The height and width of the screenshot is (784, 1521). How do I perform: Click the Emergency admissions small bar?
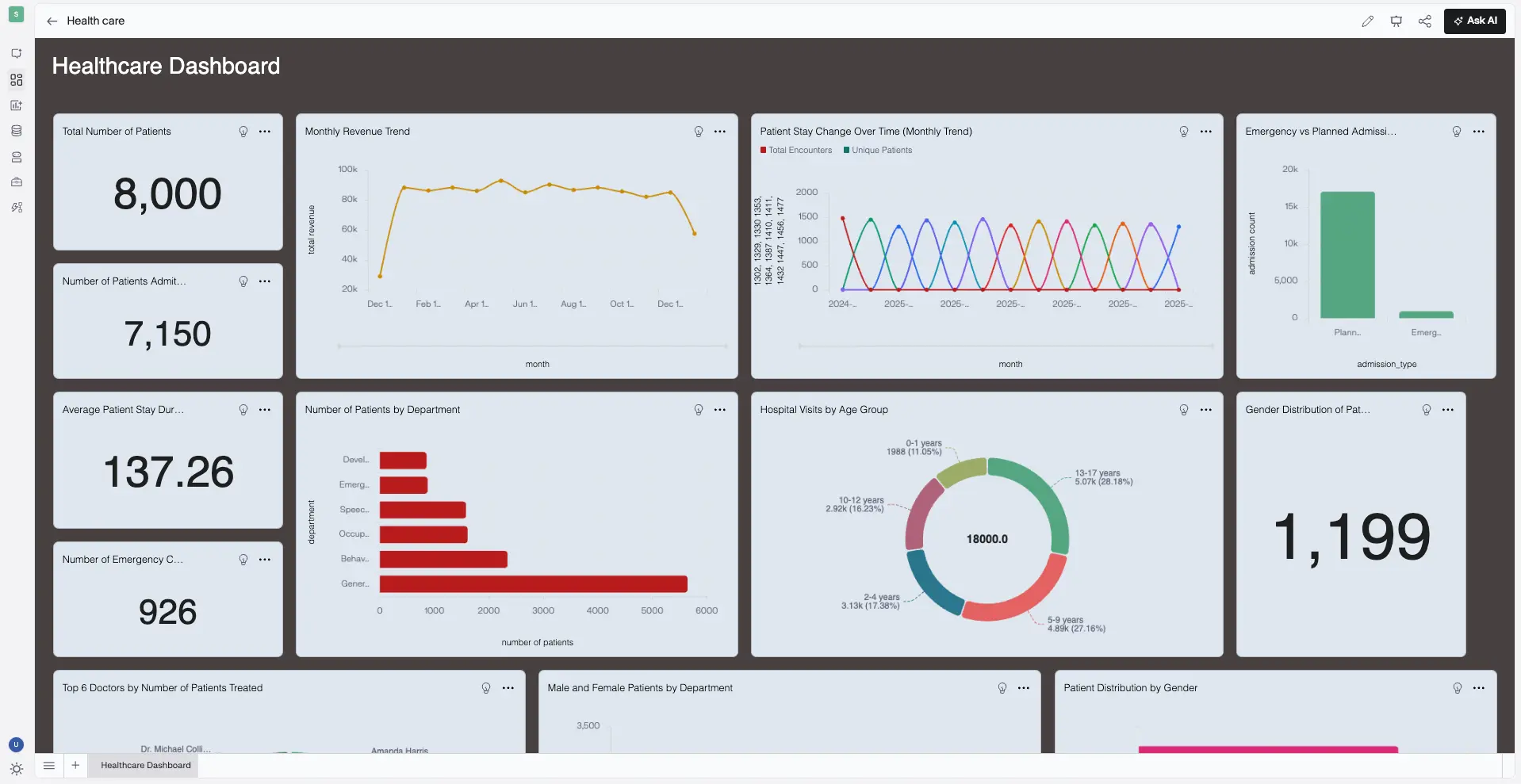point(1426,315)
